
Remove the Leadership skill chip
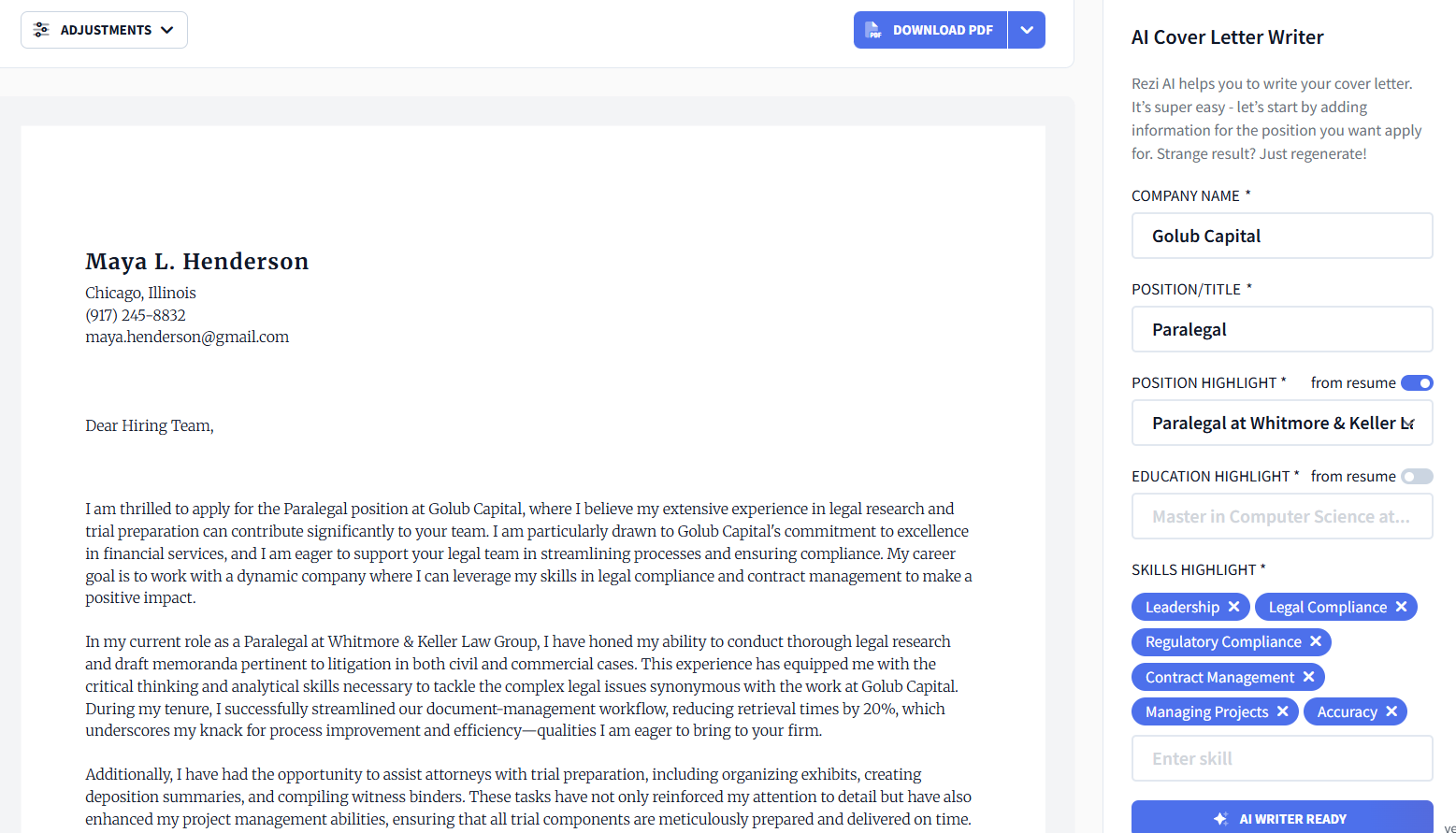pyautogui.click(x=1236, y=606)
